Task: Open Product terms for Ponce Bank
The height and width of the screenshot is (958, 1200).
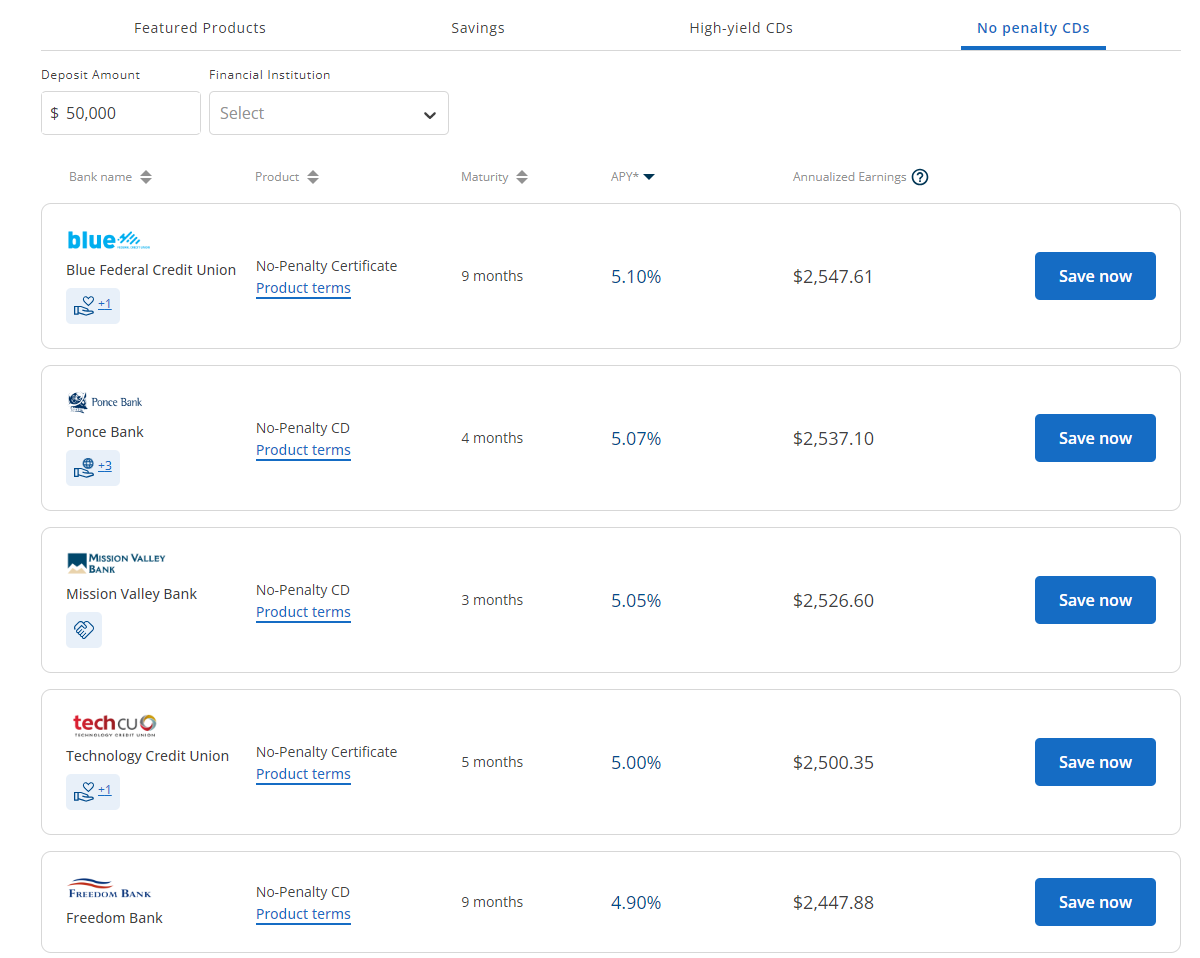Action: click(303, 450)
